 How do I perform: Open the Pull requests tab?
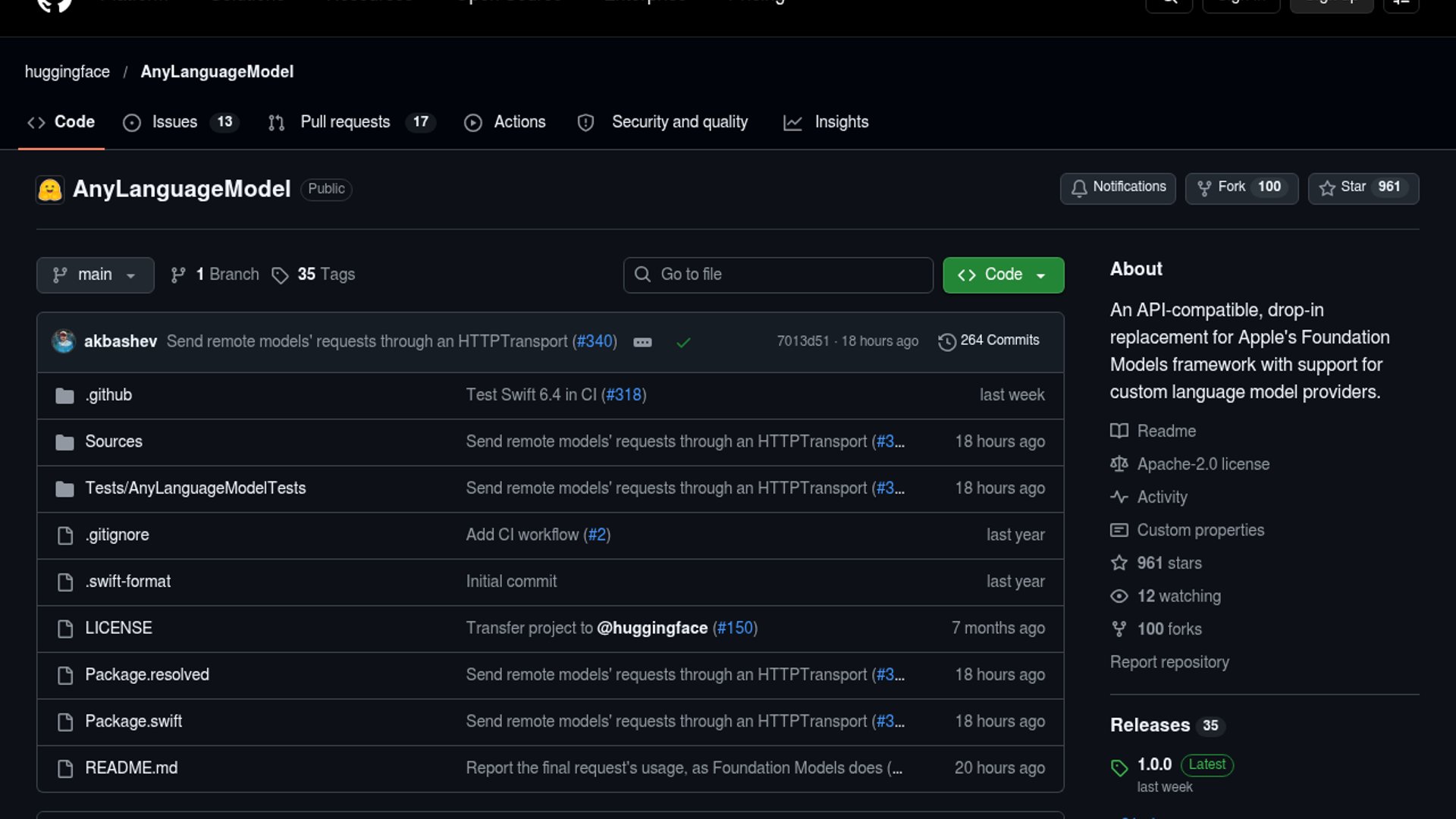352,122
